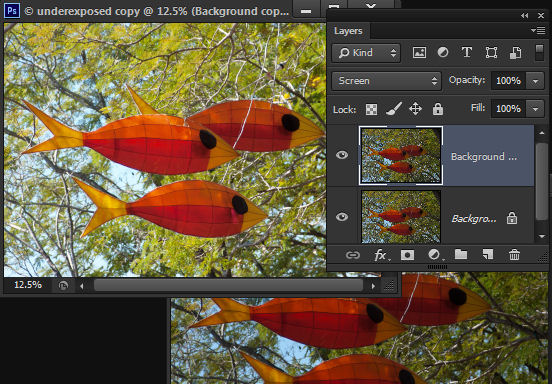Screen dimensions: 552x384
Task: Filter for shape layers icon
Action: click(x=491, y=52)
